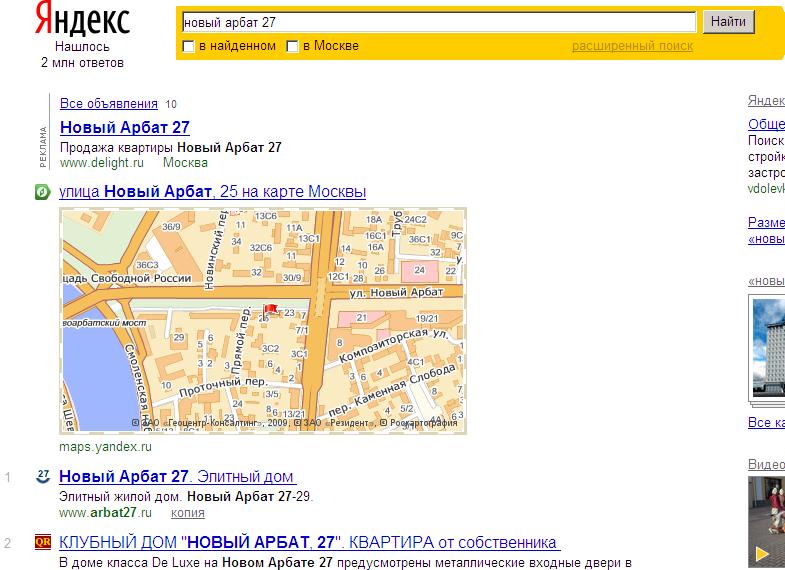Open the 'расширенный поиск' link
This screenshot has width=785, height=570.
(x=632, y=46)
